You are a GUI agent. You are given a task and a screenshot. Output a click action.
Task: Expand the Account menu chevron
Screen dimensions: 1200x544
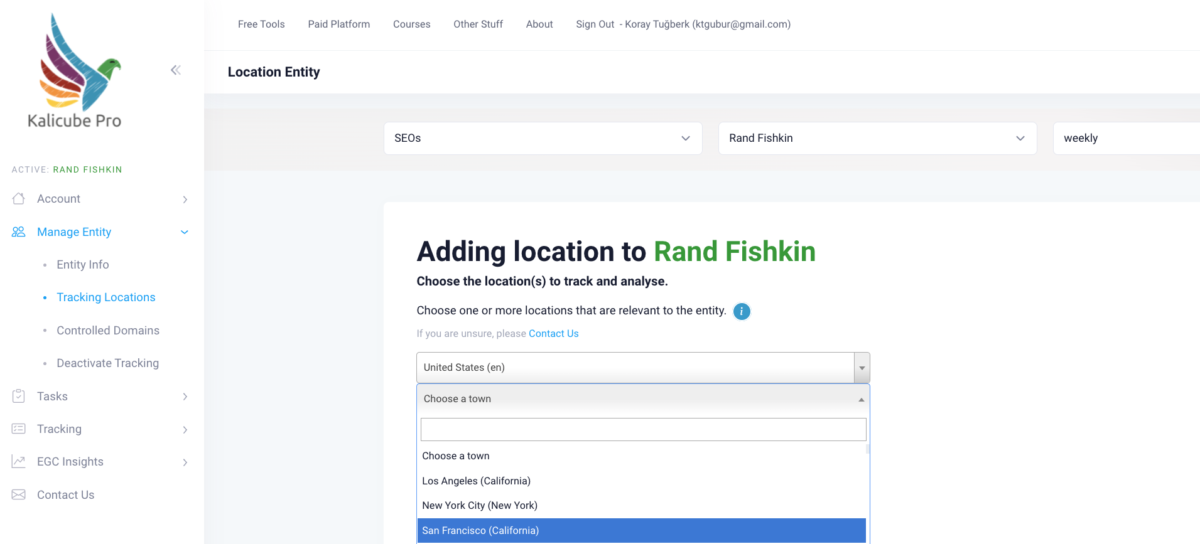185,200
